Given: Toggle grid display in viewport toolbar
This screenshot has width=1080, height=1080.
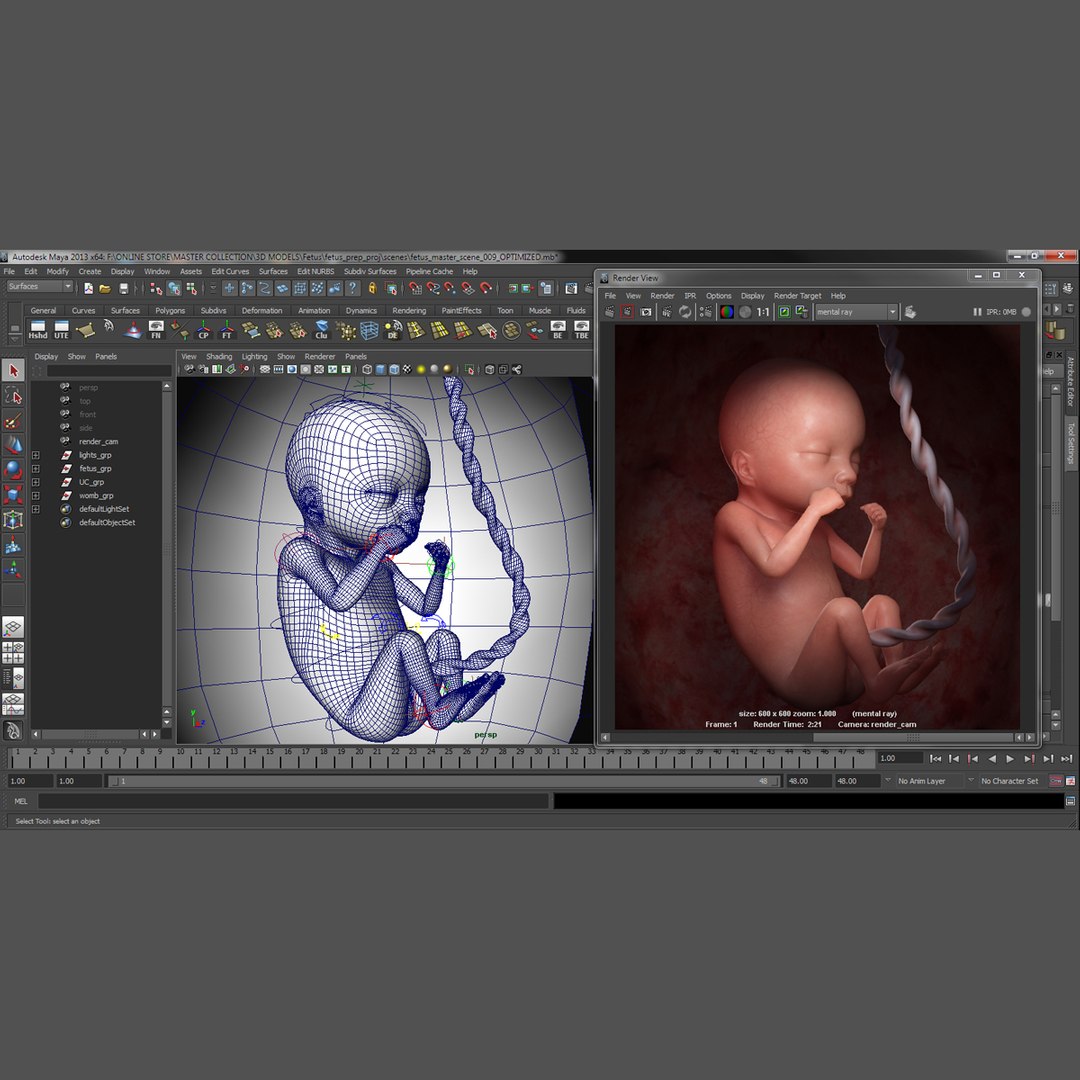Looking at the screenshot, I should (x=264, y=370).
